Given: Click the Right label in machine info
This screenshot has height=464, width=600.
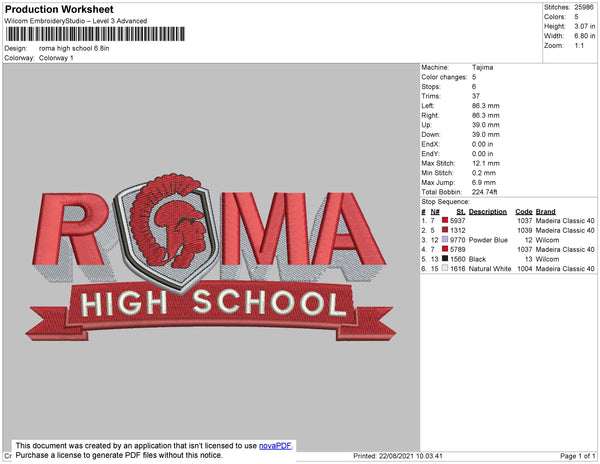Looking at the screenshot, I should (x=430, y=115).
